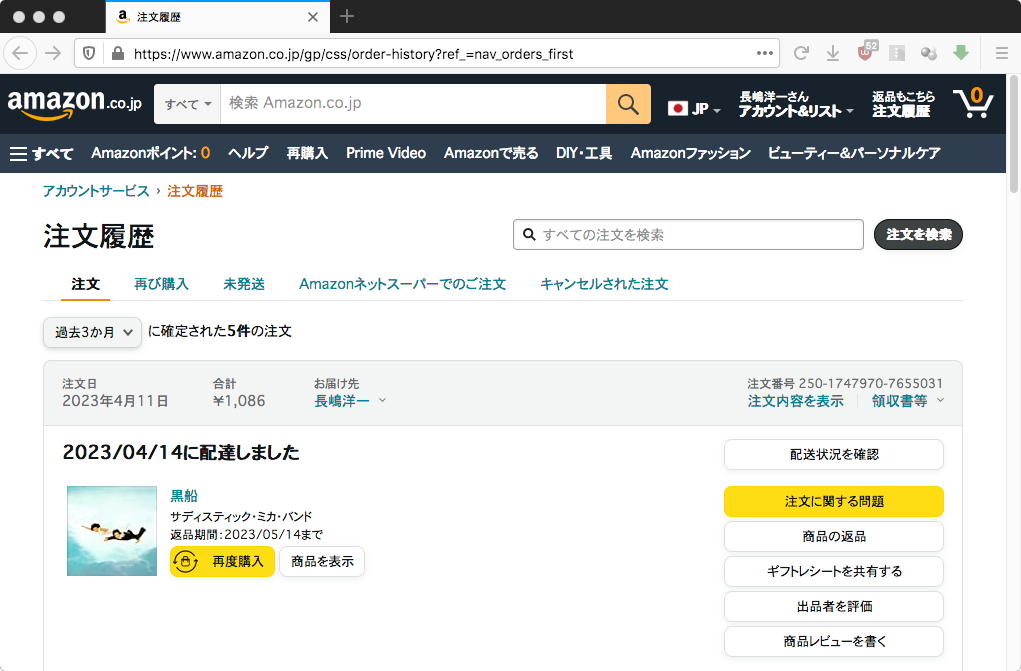Open the 黒船 product title link
Screen dimensions: 1021x671
pos(184,496)
